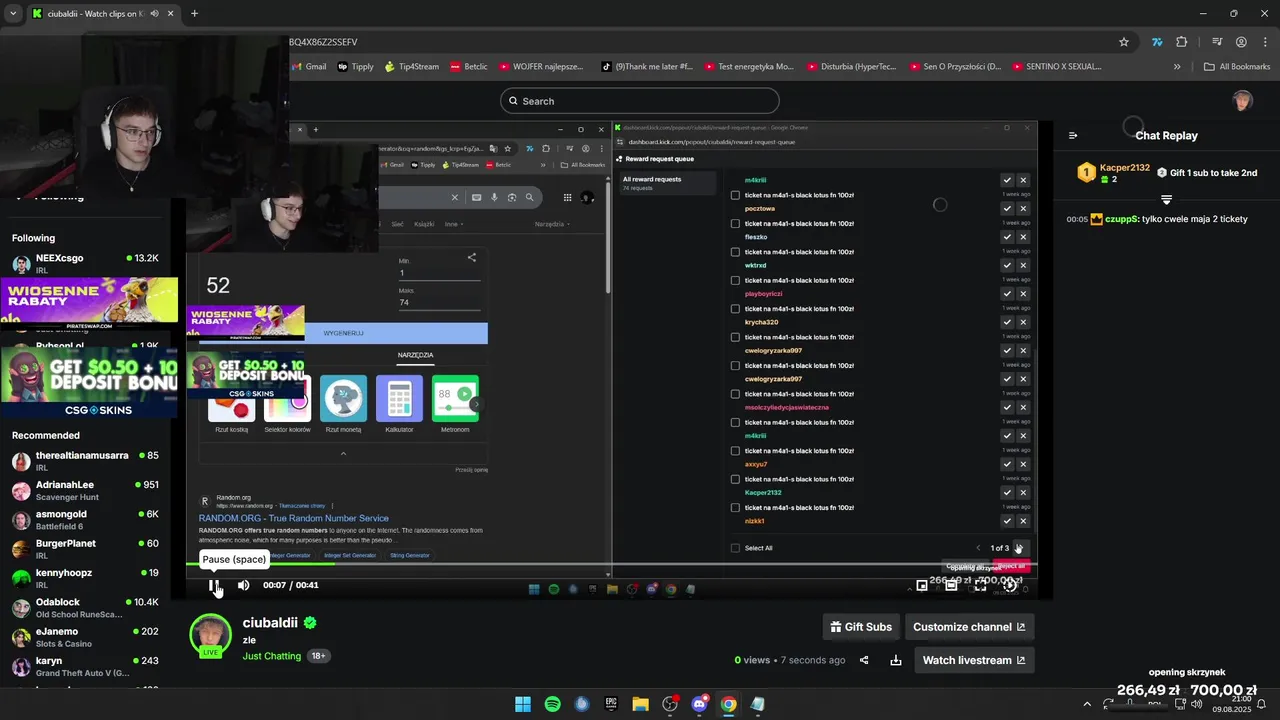The image size is (1280, 720).
Task: Open the Tipply bookmark
Action: click(x=355, y=67)
